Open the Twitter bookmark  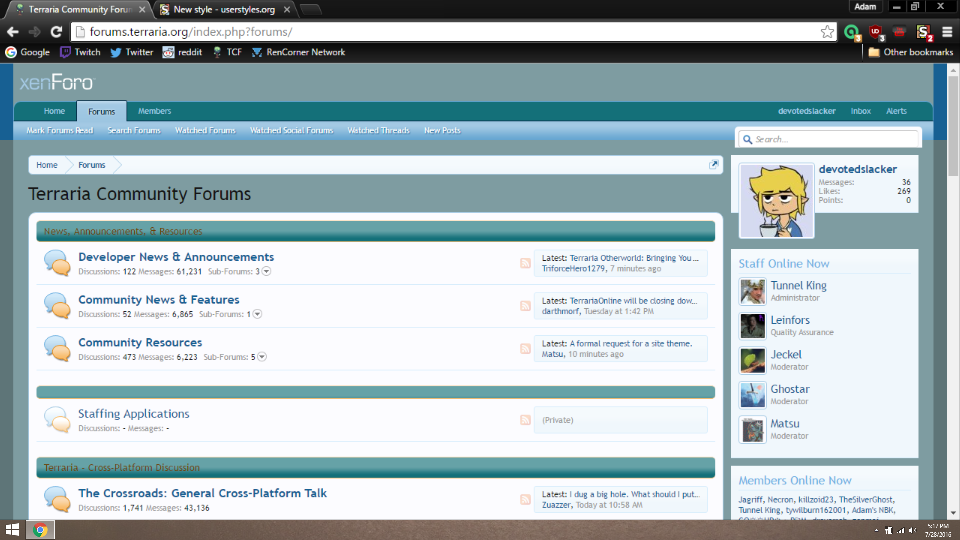[132, 52]
